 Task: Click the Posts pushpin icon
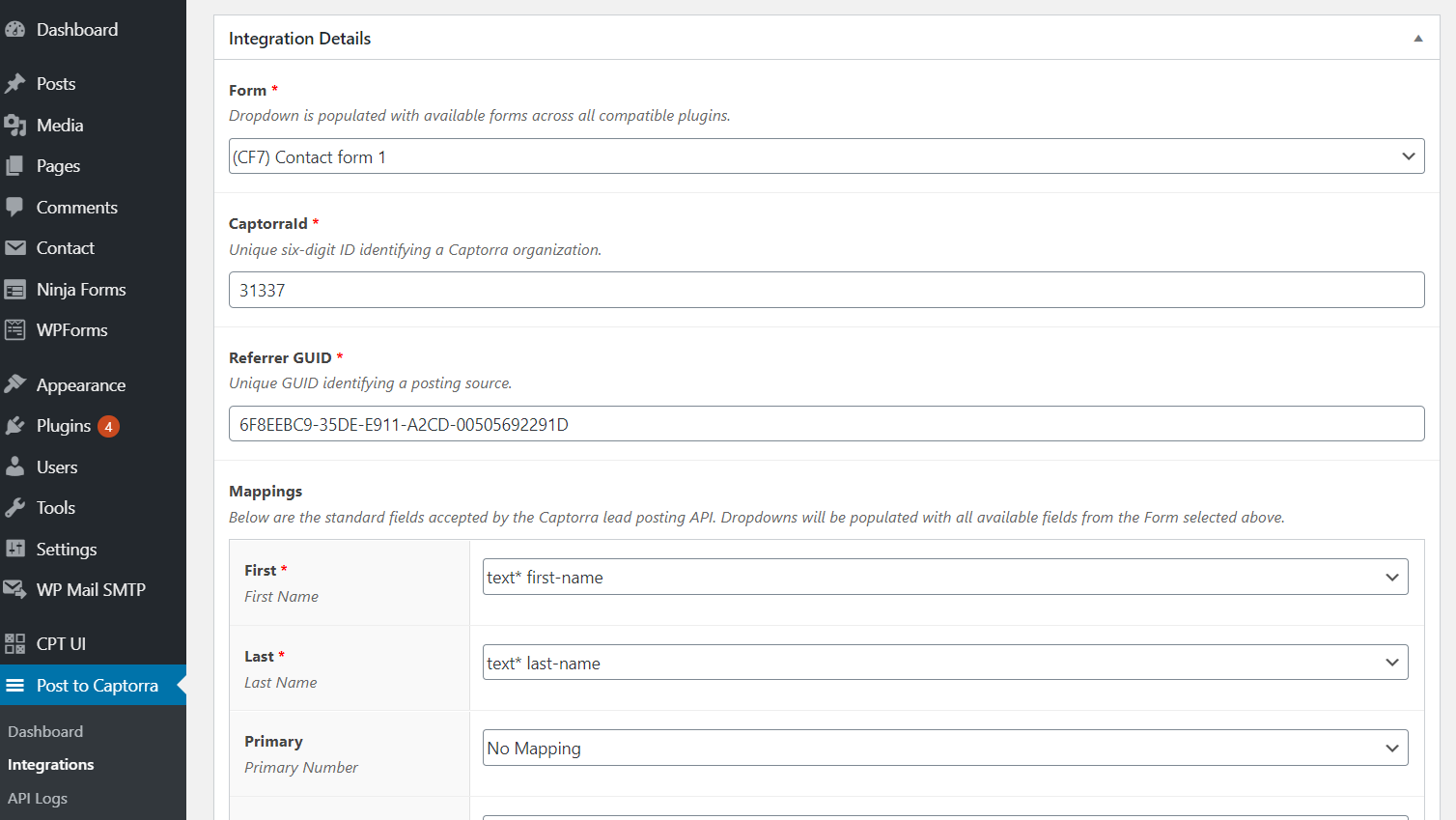(x=14, y=84)
